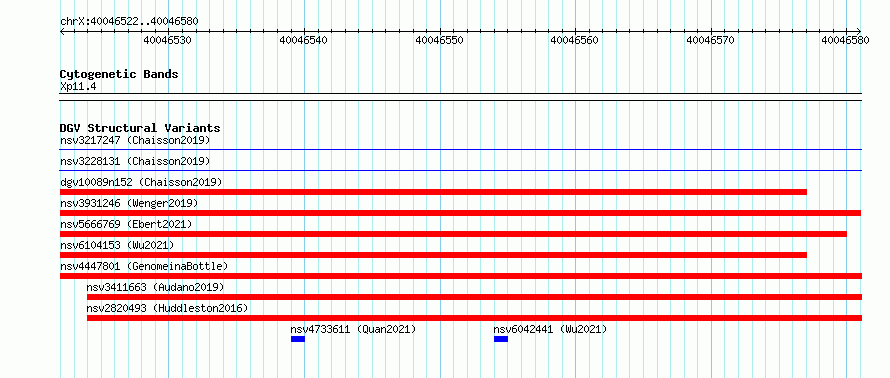Open variant nsv3217247 (Chaisson2019) label
890x378 pixels.
[135, 140]
